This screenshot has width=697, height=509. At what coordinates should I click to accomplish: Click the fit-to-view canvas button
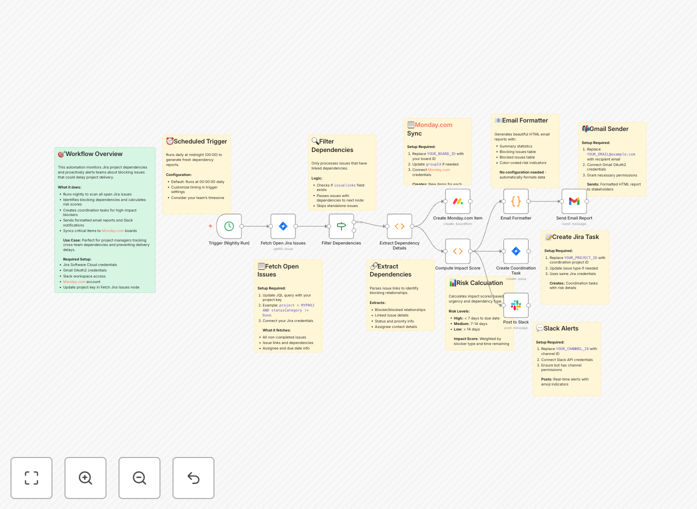coord(32,478)
